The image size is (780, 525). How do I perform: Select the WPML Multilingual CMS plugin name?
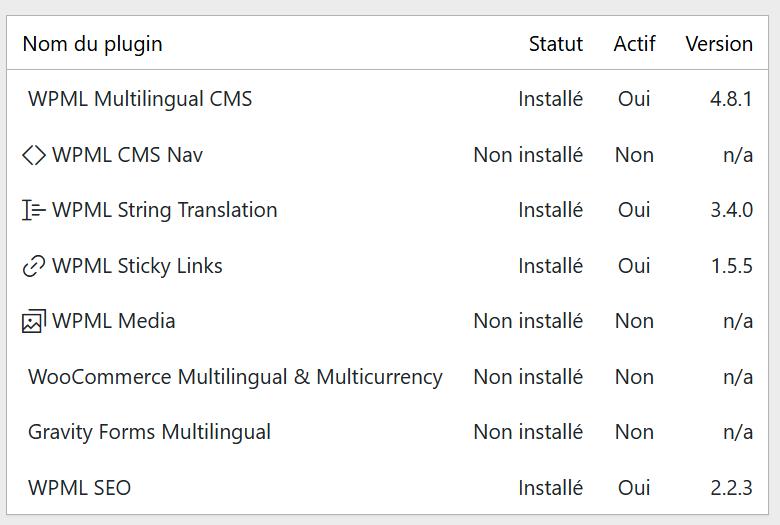coord(140,99)
